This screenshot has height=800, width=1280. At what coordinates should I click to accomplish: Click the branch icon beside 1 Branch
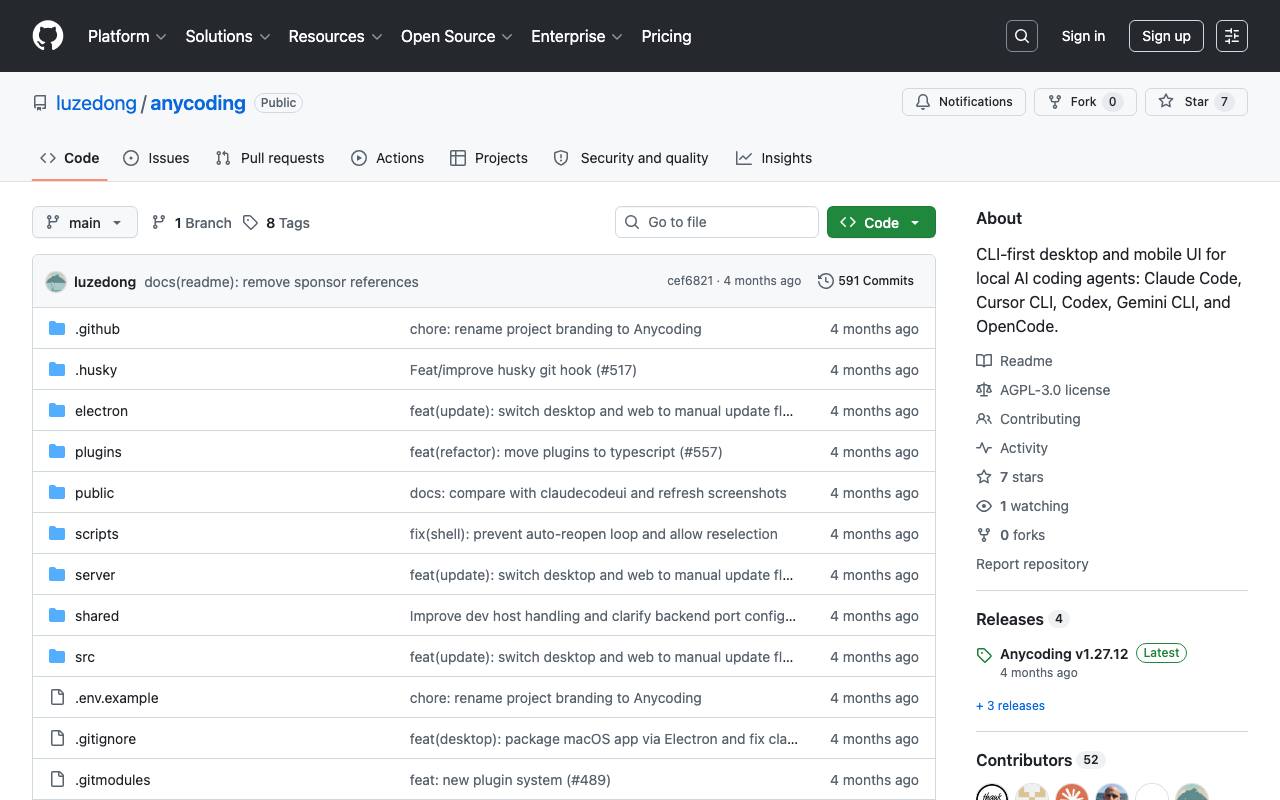pyautogui.click(x=159, y=223)
